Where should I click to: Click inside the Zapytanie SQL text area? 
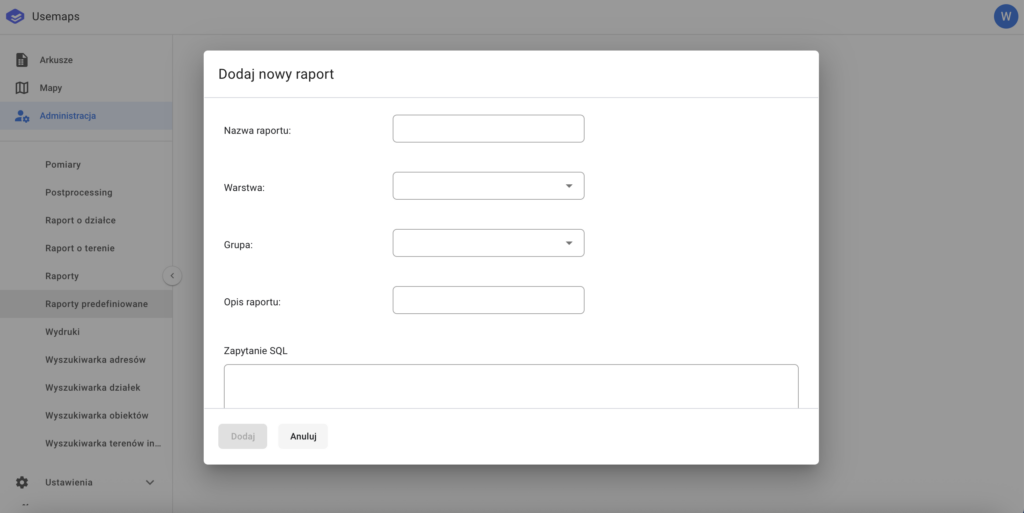(x=510, y=386)
